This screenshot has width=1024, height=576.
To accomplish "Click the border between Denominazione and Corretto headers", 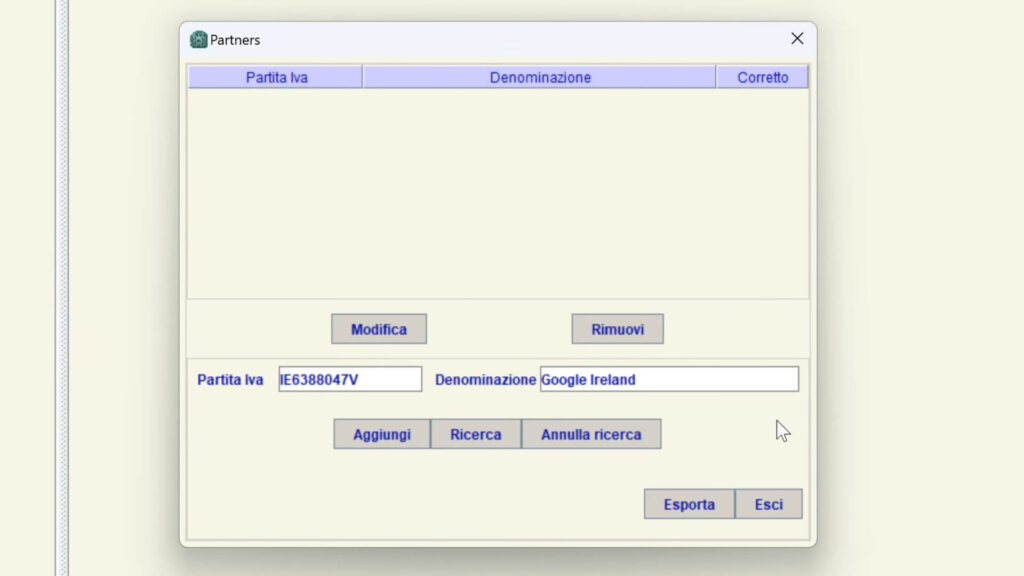I will pos(716,77).
